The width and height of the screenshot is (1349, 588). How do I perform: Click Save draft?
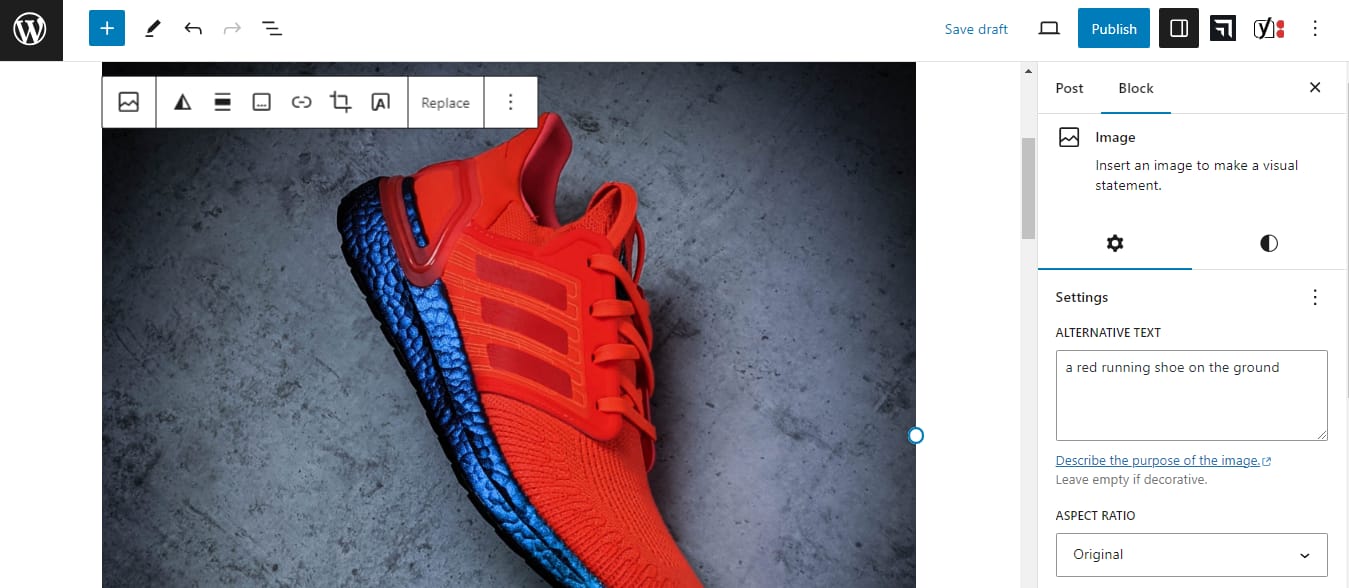tap(976, 29)
